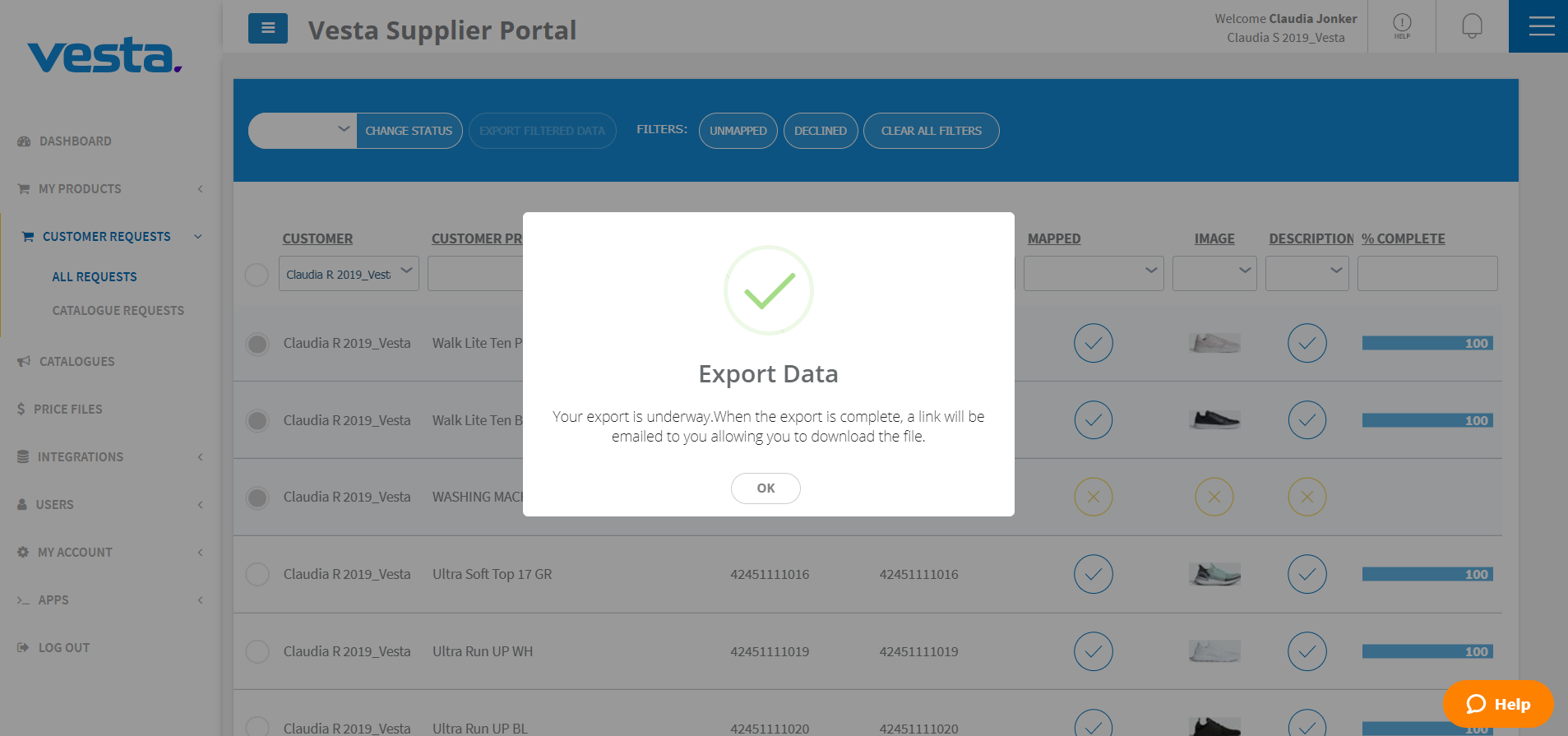Open white shoe thumbnail for Ultra Run UP WH

[x=1214, y=651]
